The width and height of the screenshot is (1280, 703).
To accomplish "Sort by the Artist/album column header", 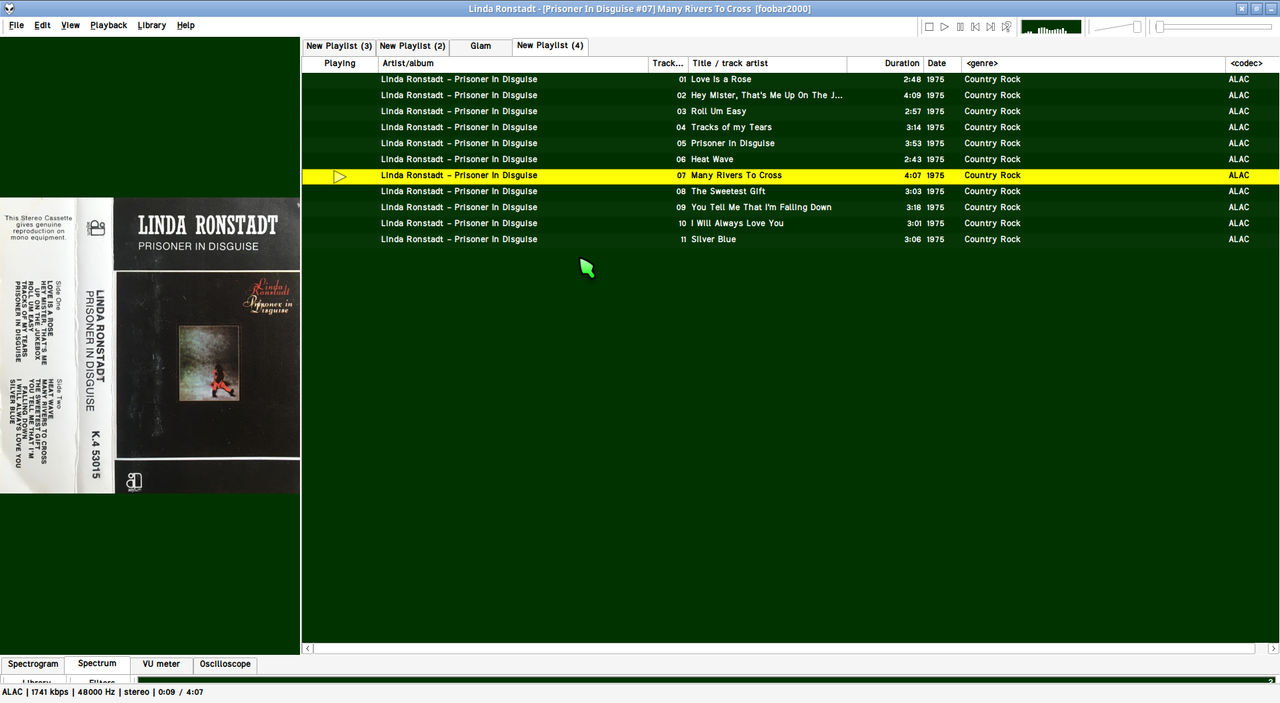I will [x=513, y=63].
